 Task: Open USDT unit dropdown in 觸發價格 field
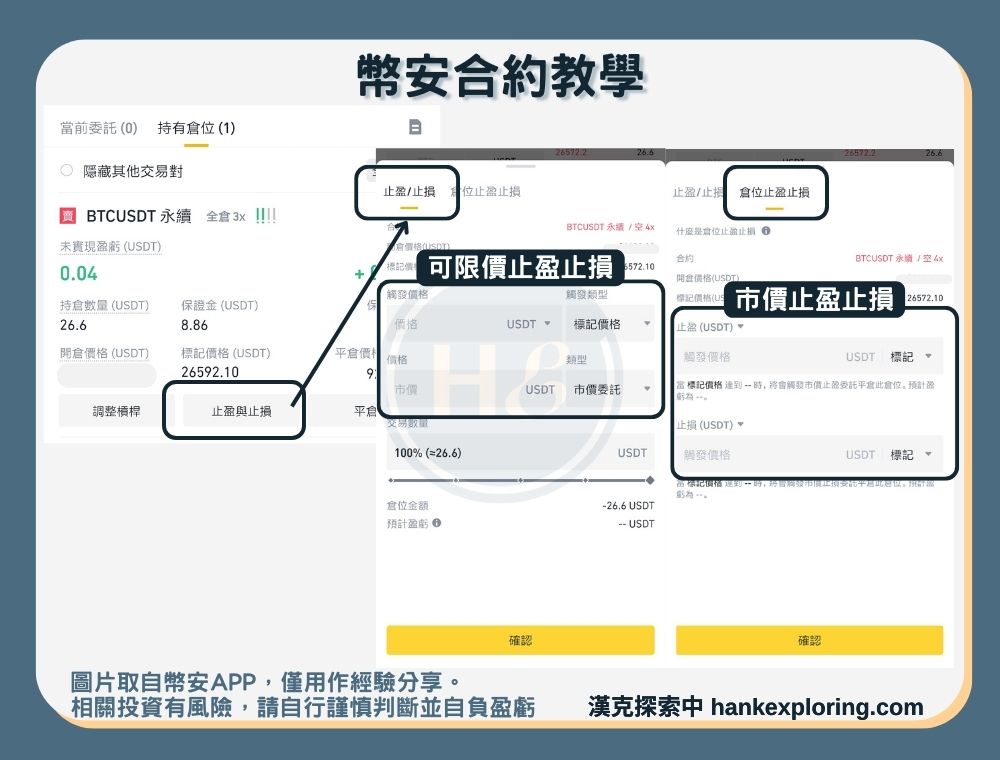point(529,324)
